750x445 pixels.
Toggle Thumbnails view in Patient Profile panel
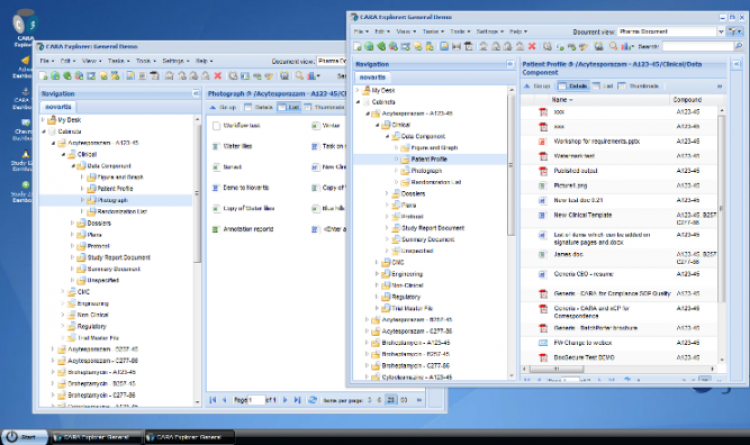click(x=636, y=86)
